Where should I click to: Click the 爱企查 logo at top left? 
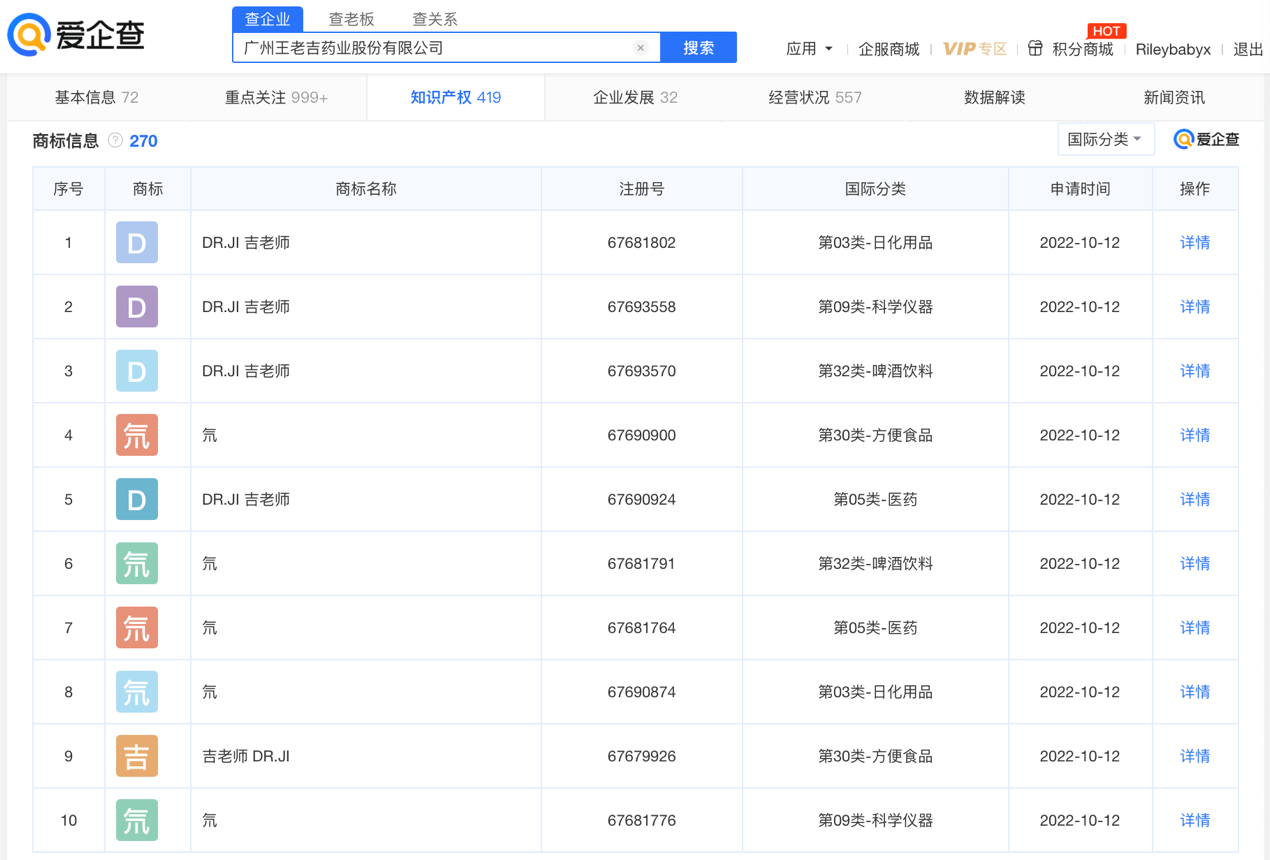[76, 36]
